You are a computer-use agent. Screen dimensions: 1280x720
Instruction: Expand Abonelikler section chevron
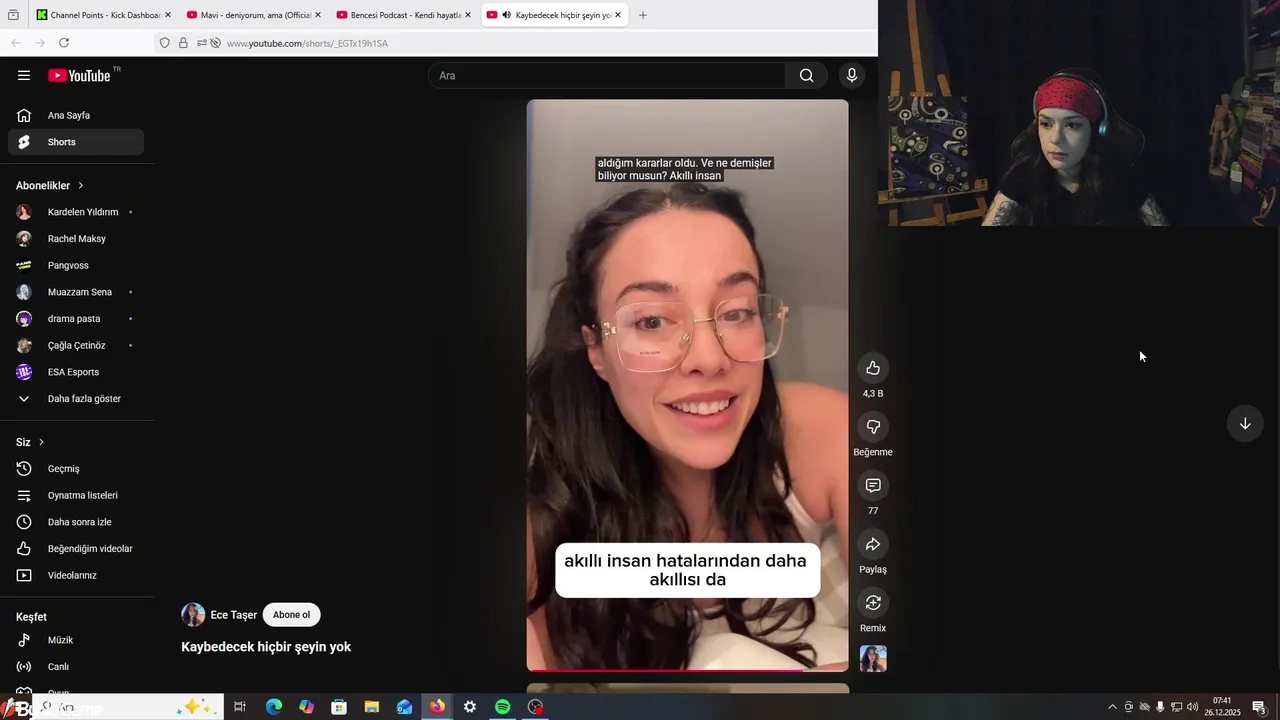coord(81,186)
